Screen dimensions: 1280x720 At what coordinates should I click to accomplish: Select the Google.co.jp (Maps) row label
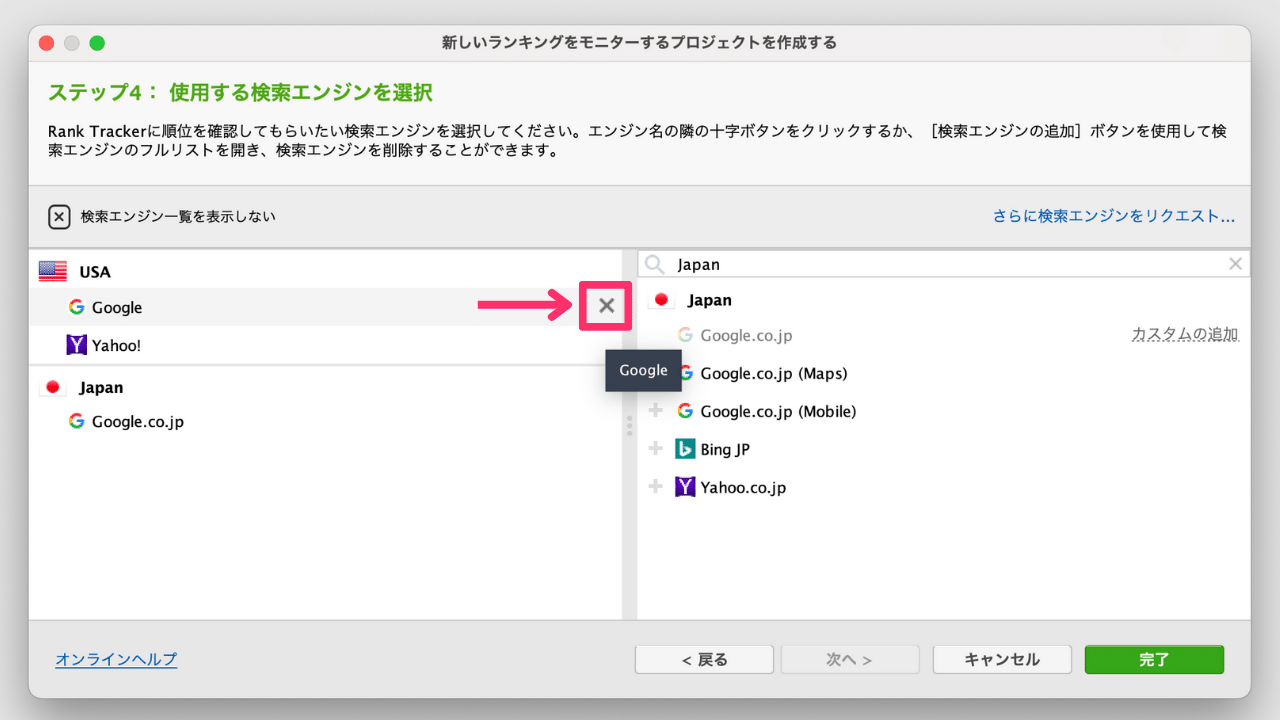click(774, 373)
